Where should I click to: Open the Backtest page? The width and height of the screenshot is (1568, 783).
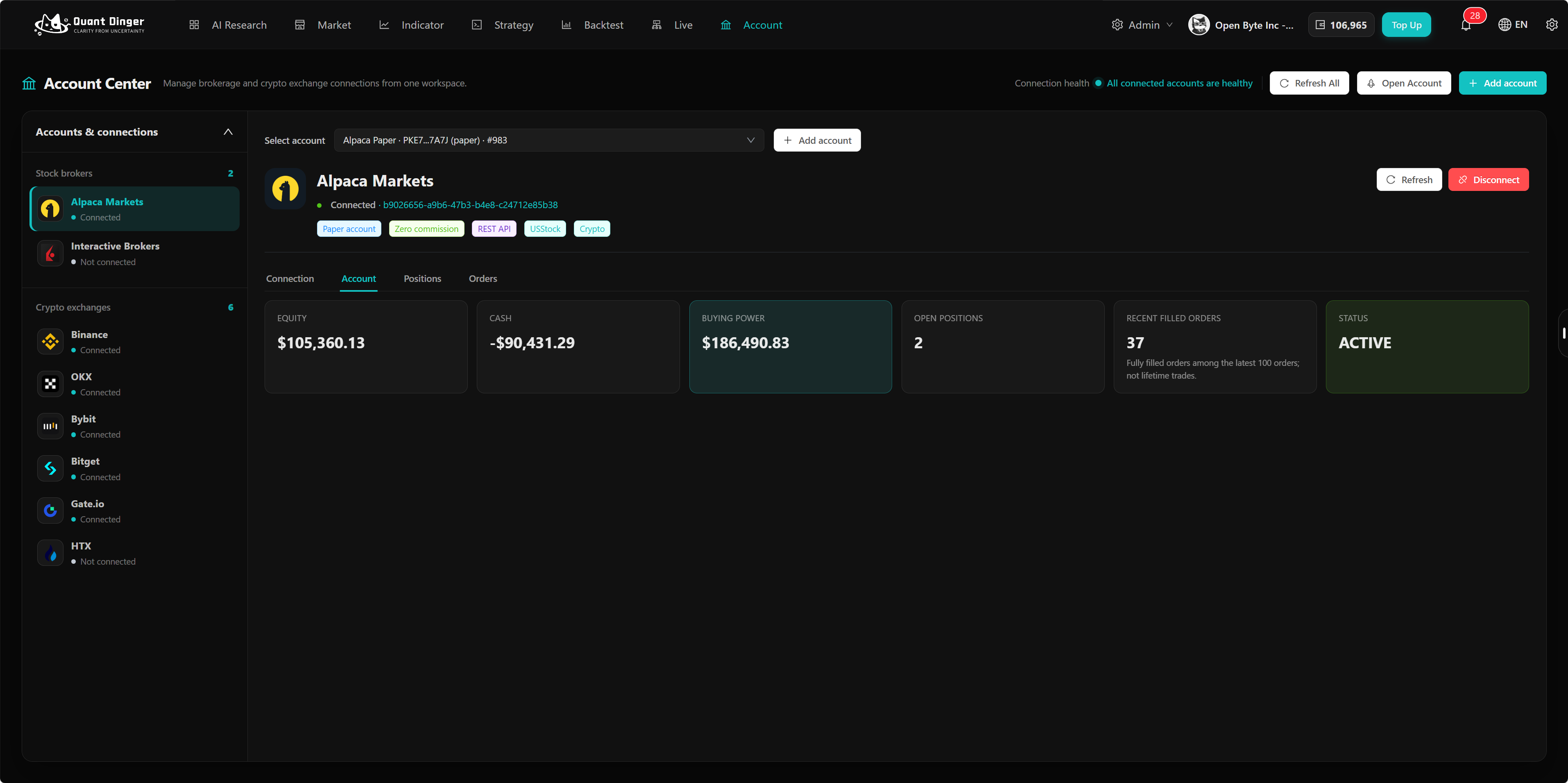[592, 25]
